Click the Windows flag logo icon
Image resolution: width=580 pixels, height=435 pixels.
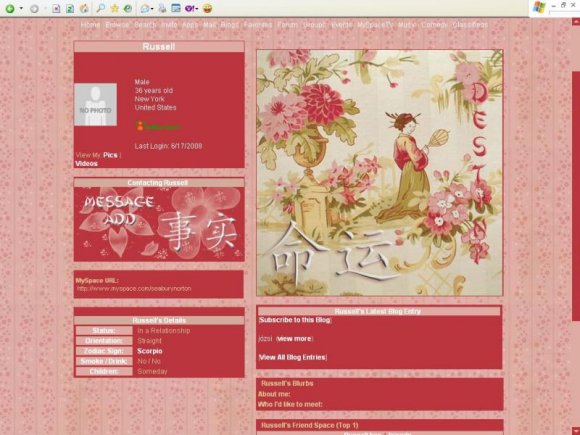pos(539,7)
